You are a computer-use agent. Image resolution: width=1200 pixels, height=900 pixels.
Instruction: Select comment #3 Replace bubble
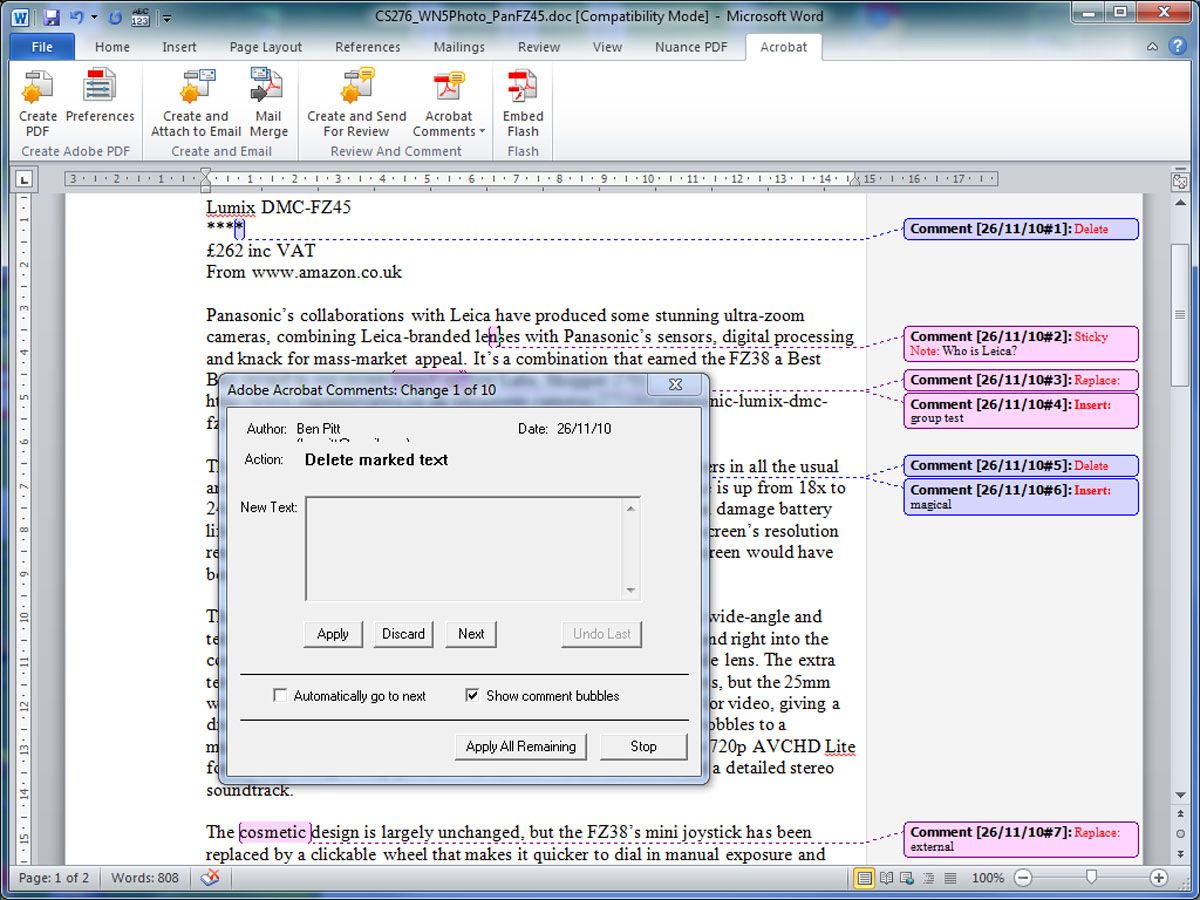tap(1021, 380)
